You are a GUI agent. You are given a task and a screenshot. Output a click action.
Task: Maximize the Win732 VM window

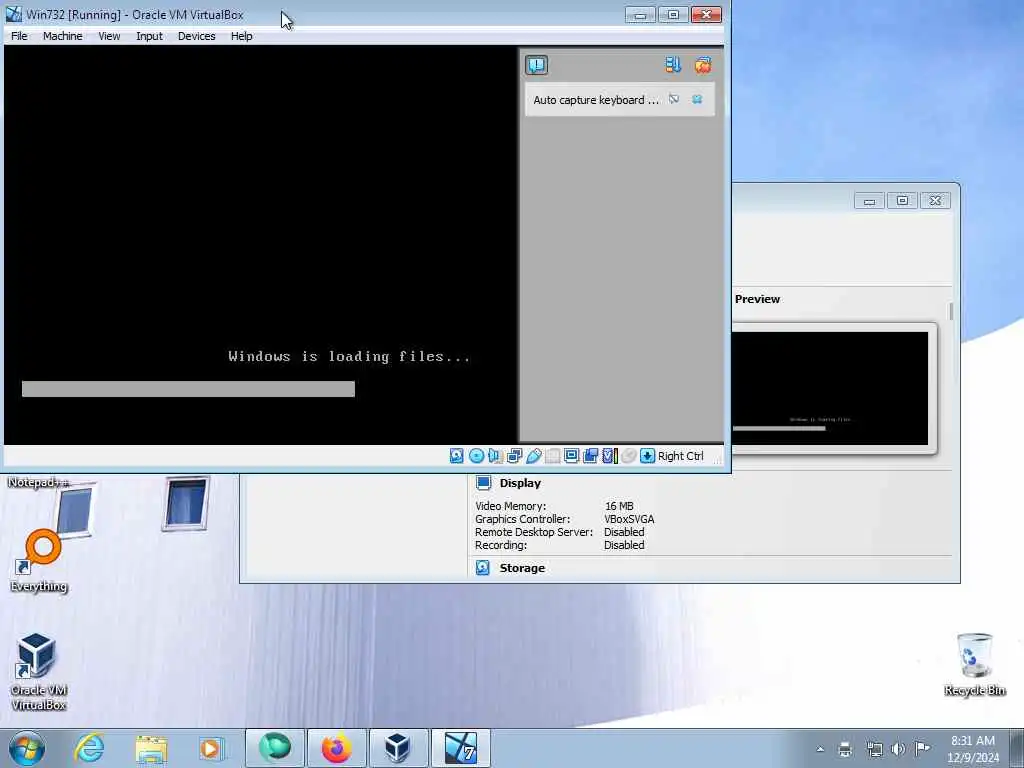tap(673, 14)
